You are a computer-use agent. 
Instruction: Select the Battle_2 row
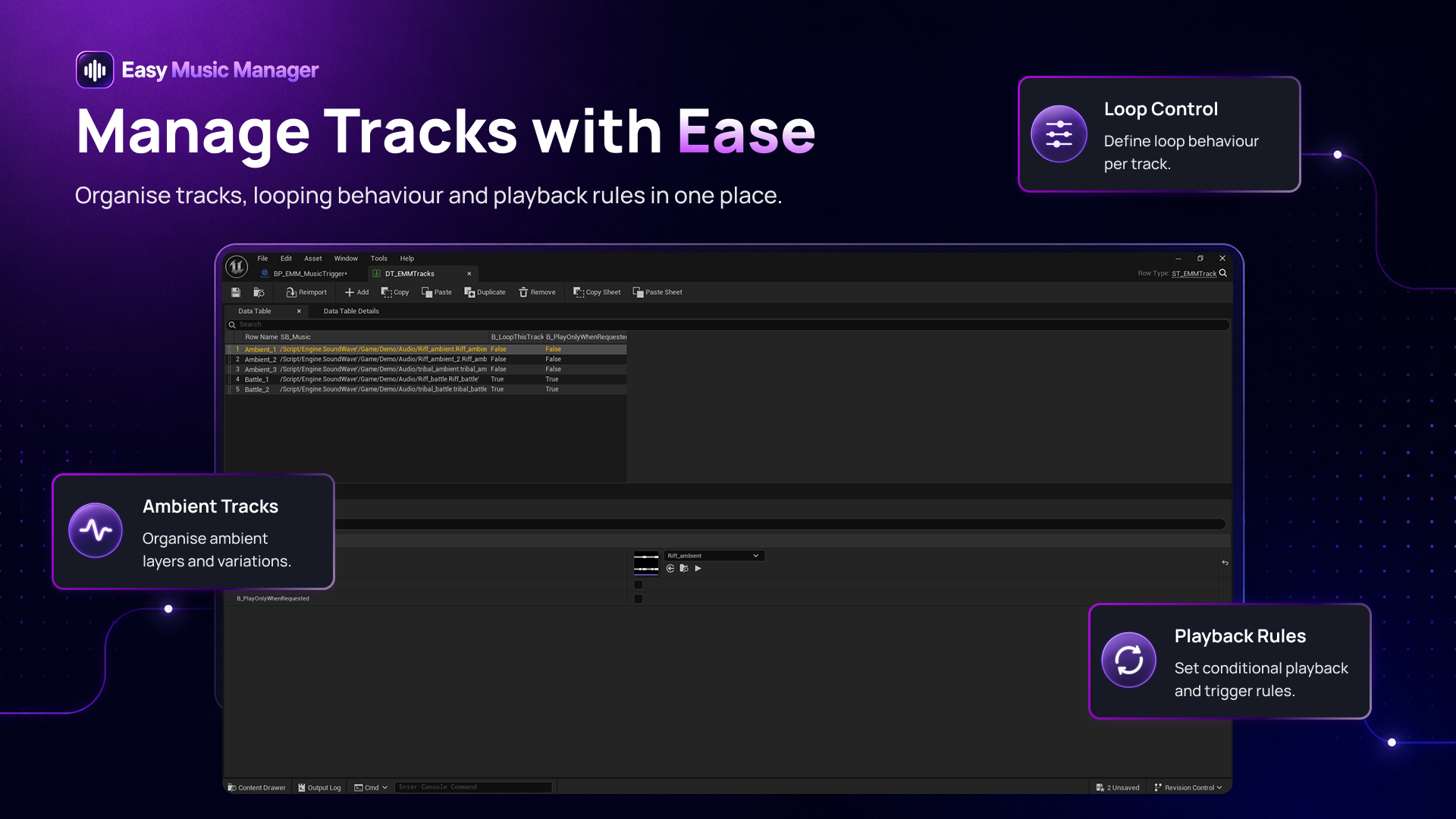pos(426,389)
